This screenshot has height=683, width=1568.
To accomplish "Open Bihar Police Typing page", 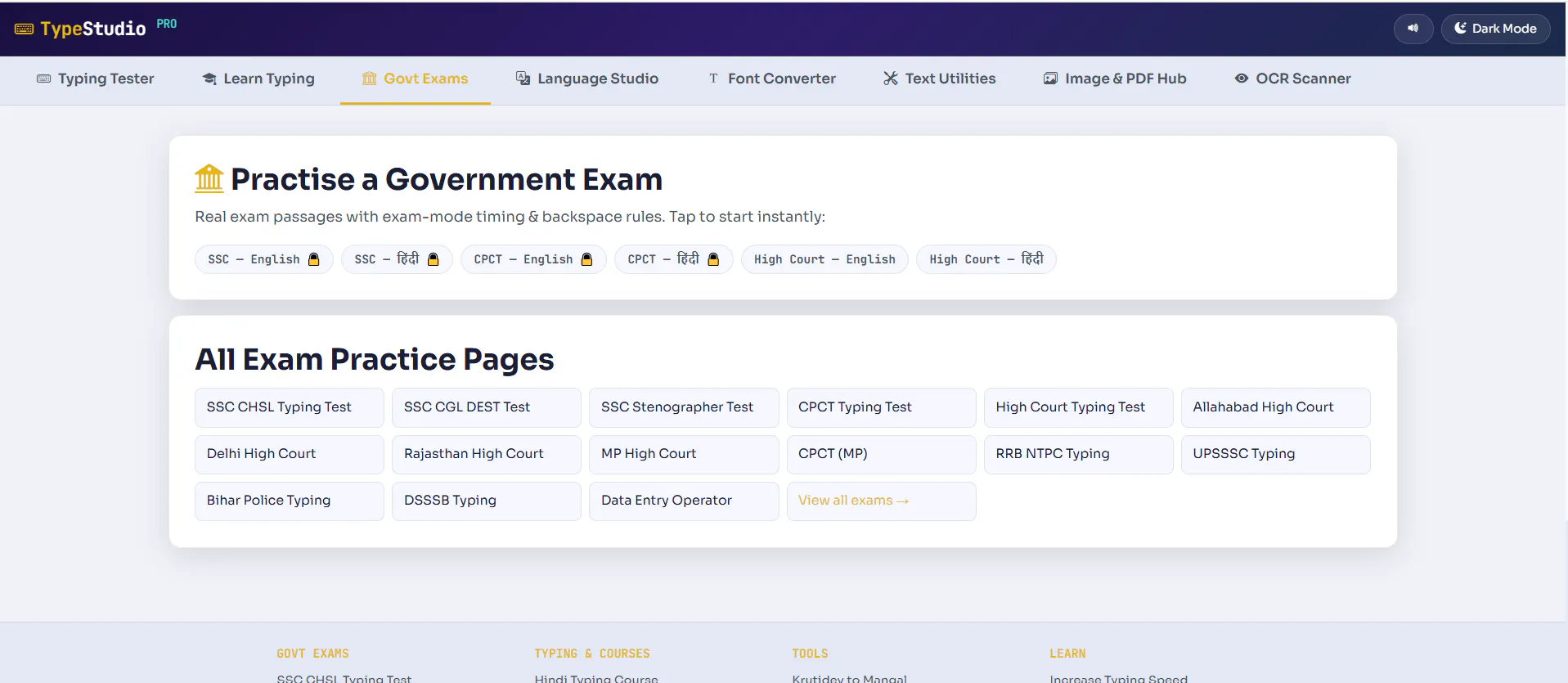I will tap(290, 501).
